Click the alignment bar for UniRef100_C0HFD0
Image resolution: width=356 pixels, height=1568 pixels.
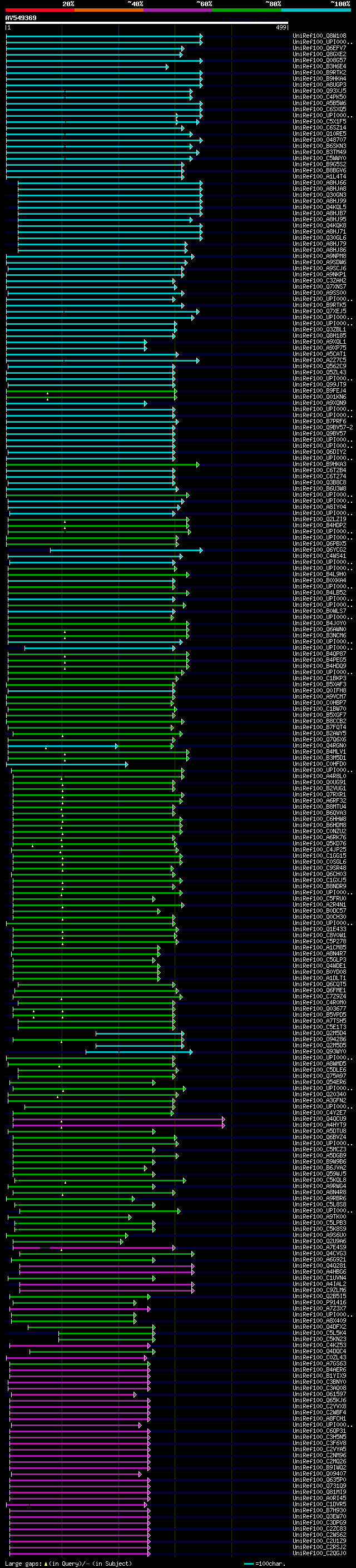[x=67, y=764]
